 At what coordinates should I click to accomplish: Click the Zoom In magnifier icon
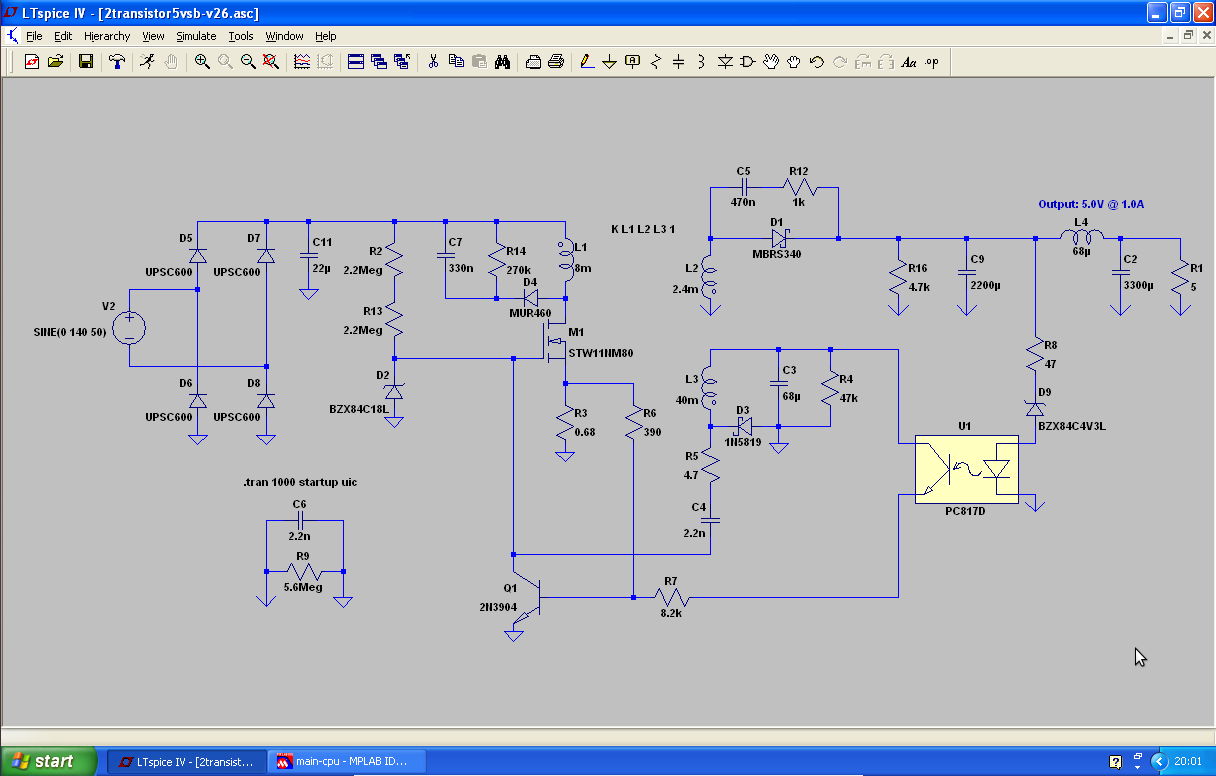point(202,62)
